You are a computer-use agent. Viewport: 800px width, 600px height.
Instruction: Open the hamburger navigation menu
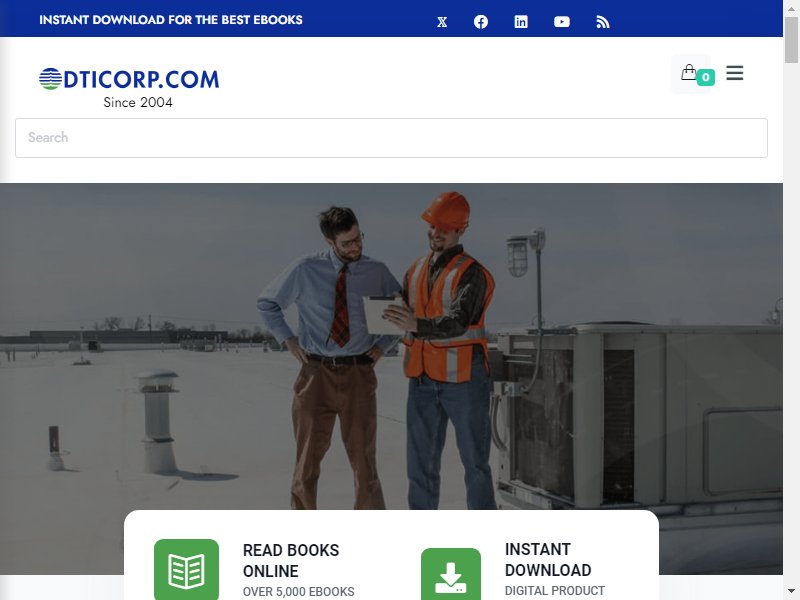coord(735,73)
